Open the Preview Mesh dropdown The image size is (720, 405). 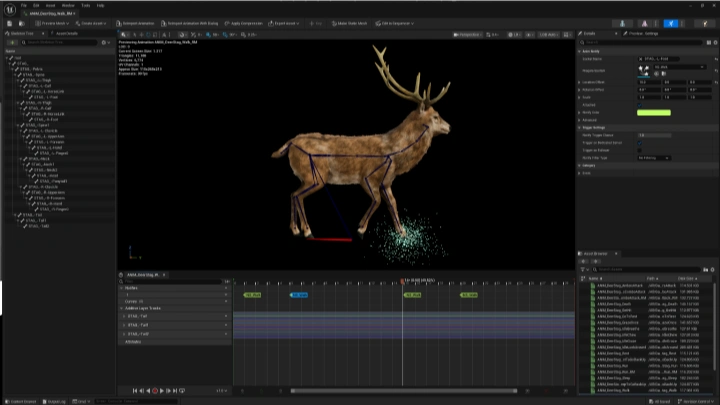[x=52, y=23]
